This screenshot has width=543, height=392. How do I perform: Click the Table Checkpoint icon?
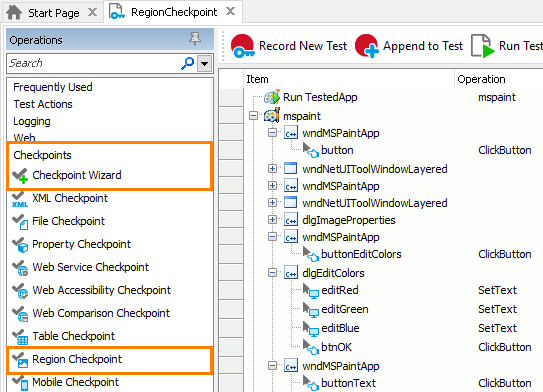pos(20,337)
